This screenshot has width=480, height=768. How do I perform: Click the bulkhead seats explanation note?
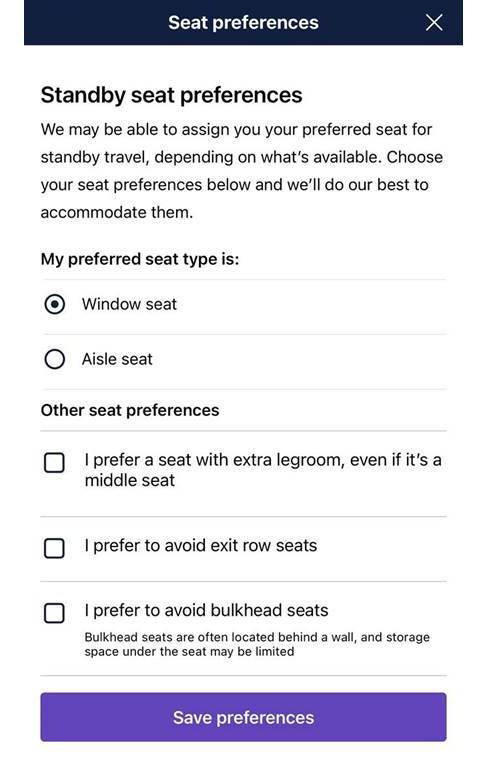257,644
